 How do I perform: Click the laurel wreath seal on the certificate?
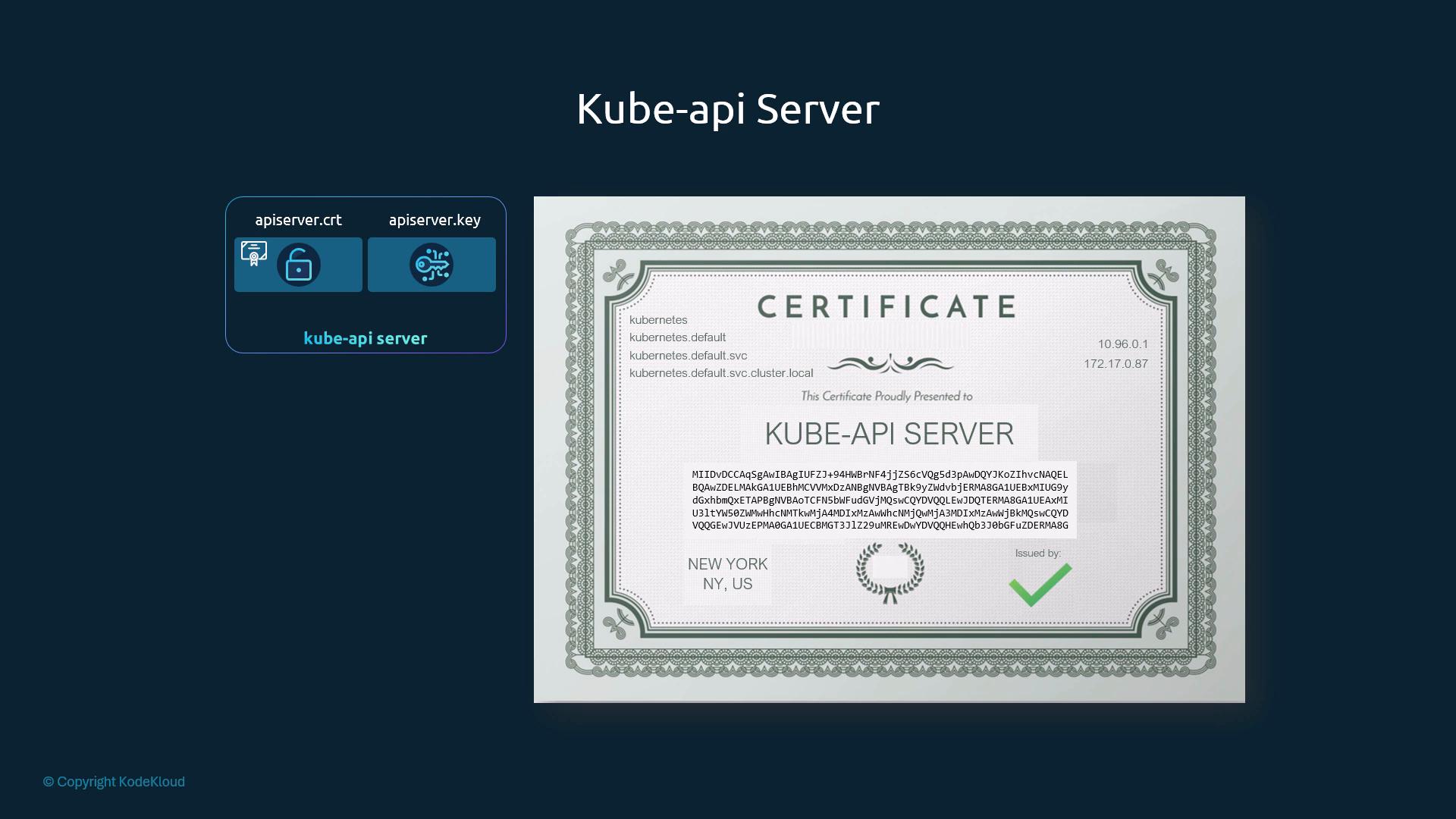(890, 572)
